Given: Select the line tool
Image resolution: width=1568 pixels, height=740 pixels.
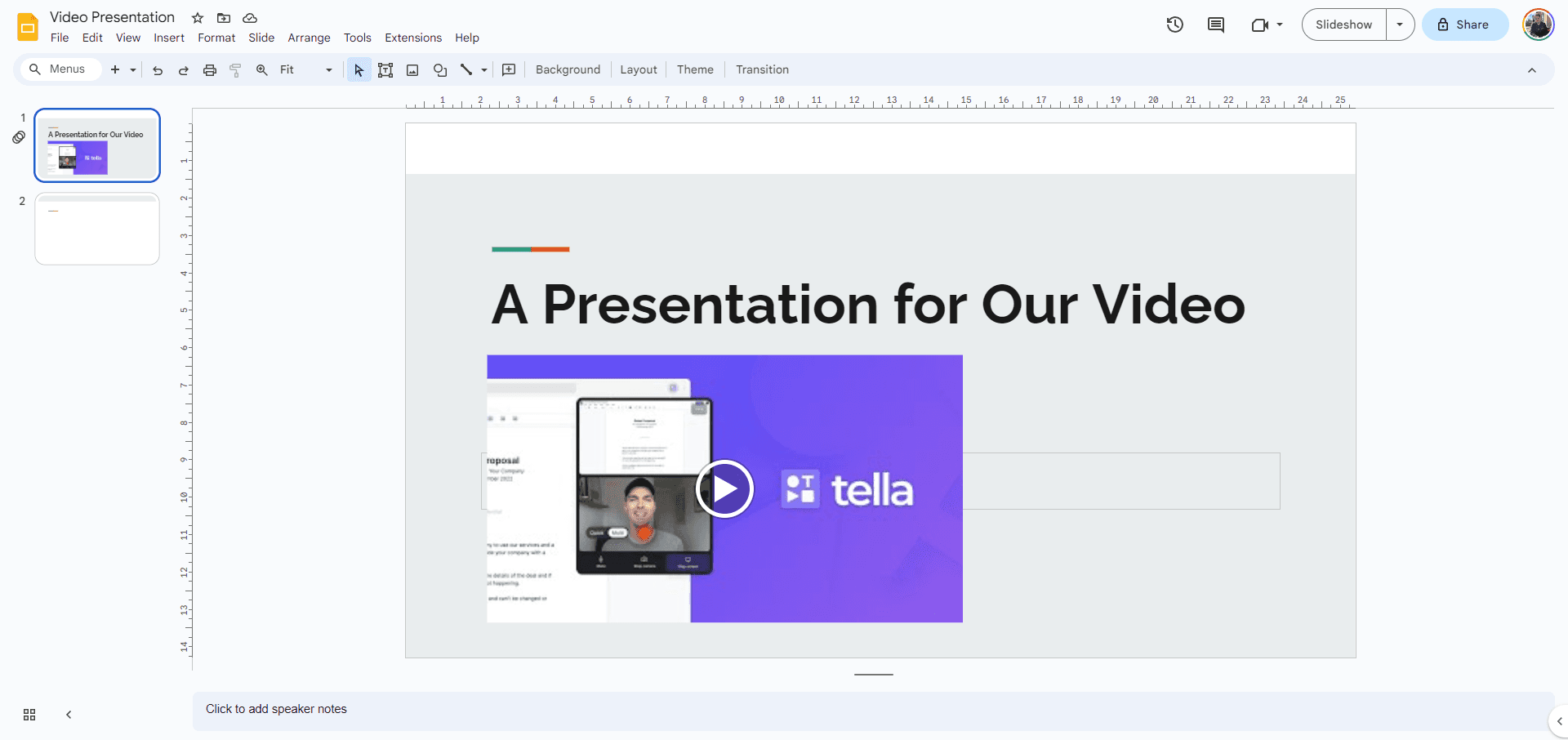Looking at the screenshot, I should [x=466, y=70].
